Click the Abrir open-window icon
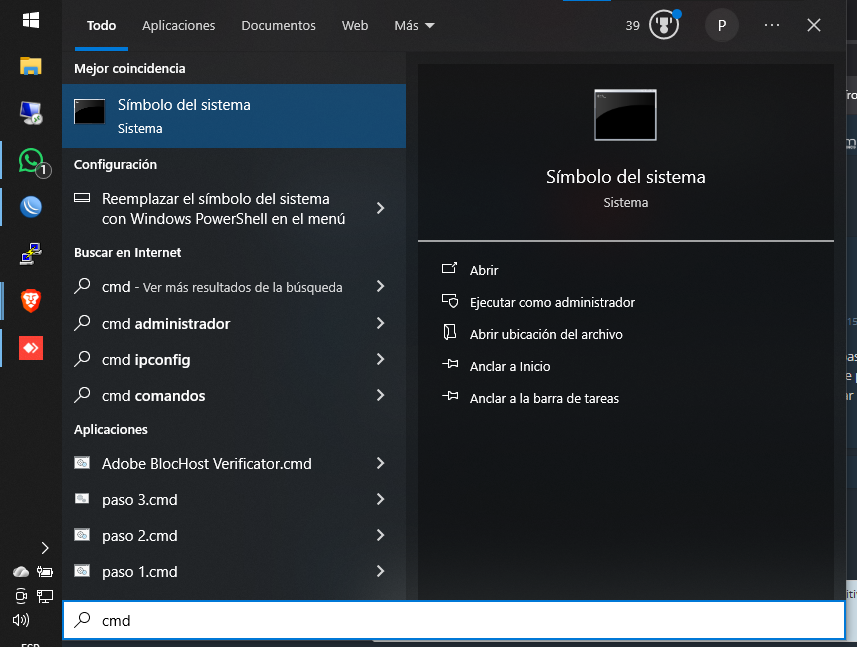The image size is (857, 647). coord(449,268)
